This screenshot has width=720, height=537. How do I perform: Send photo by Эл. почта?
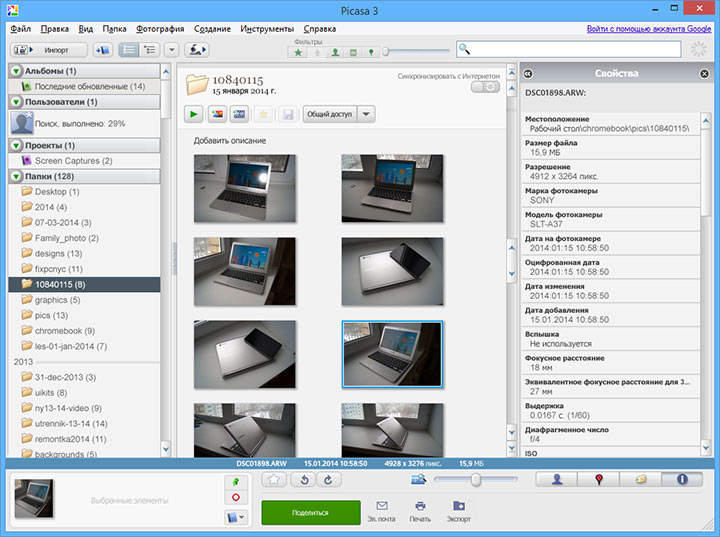(382, 512)
